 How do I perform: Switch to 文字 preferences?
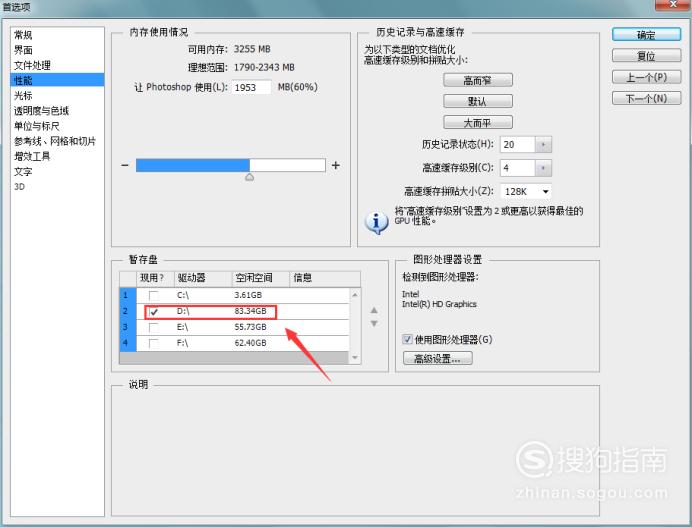(x=23, y=171)
